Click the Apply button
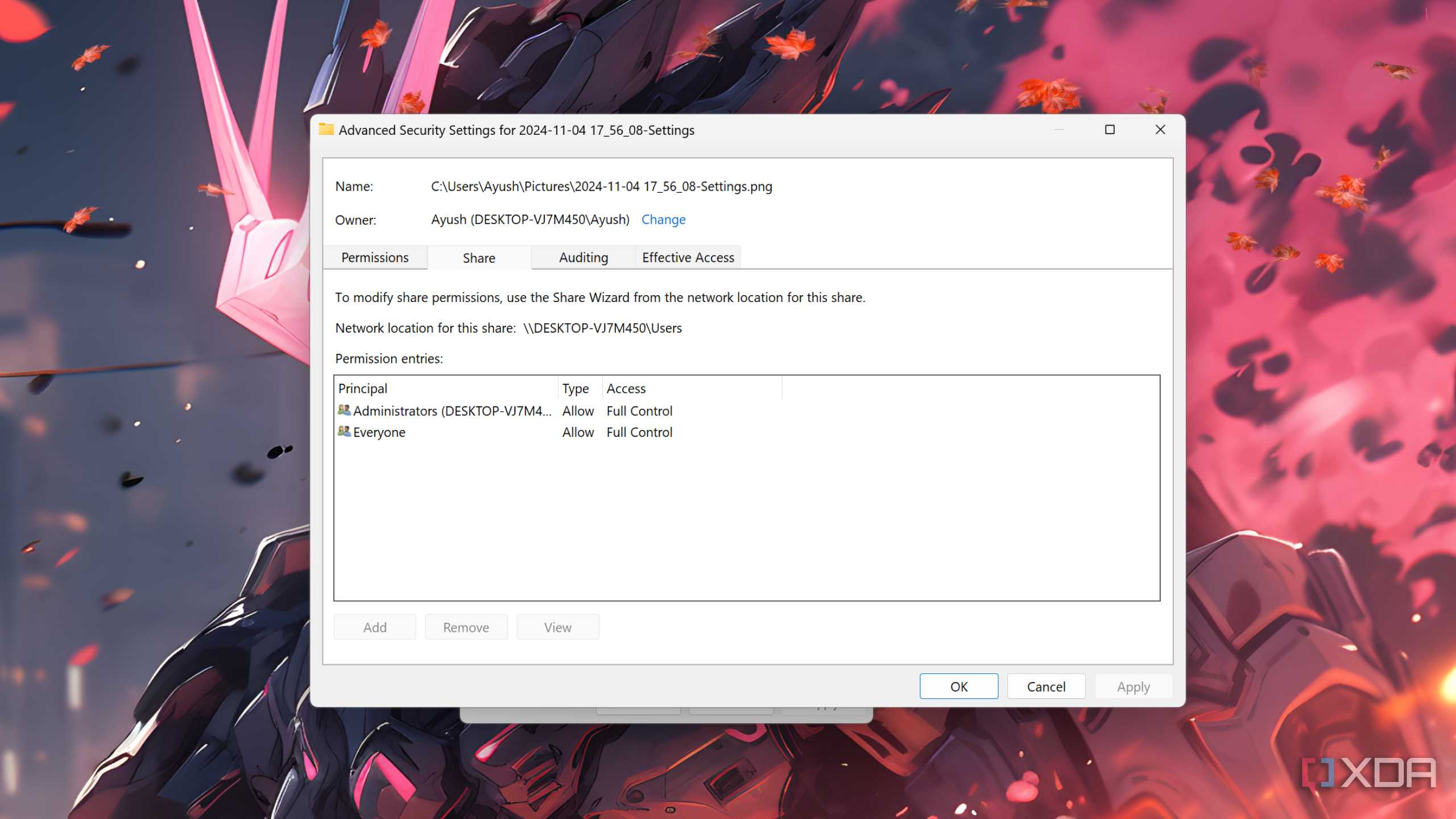The width and height of the screenshot is (1456, 819). pos(1134,686)
